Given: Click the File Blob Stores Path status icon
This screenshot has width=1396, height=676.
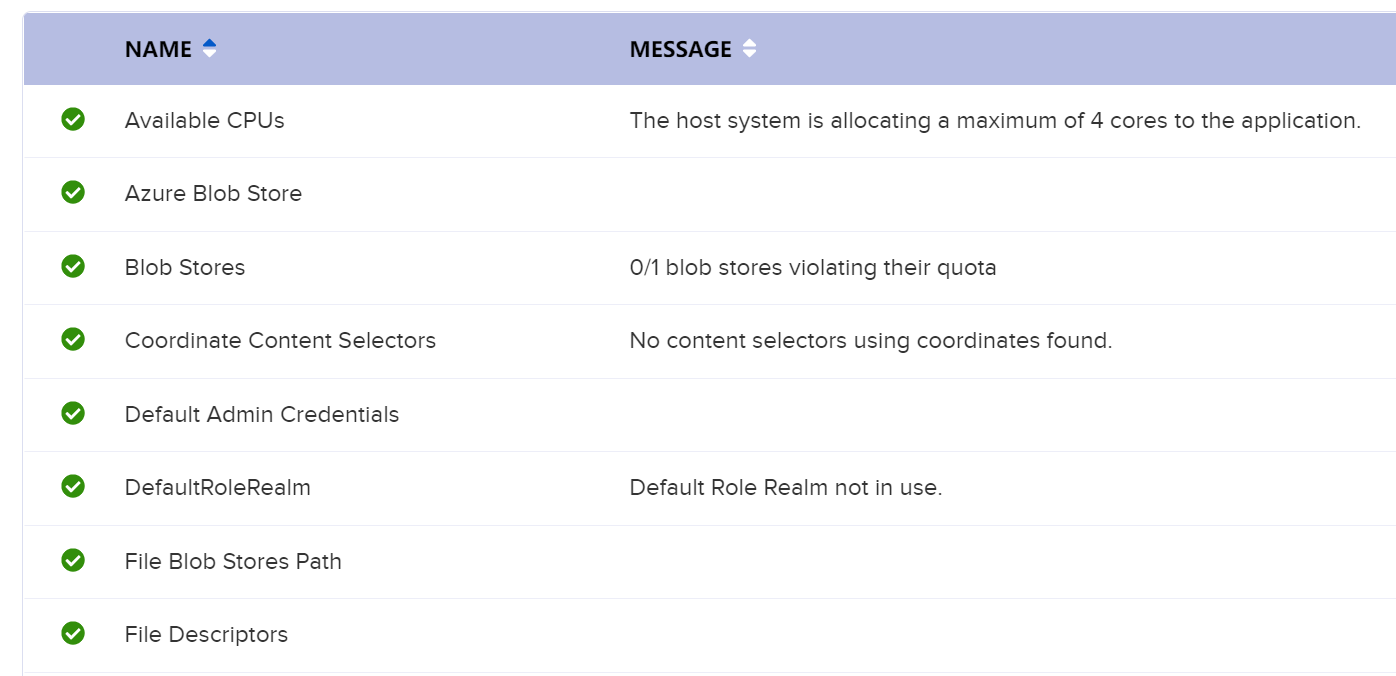Looking at the screenshot, I should click(73, 560).
